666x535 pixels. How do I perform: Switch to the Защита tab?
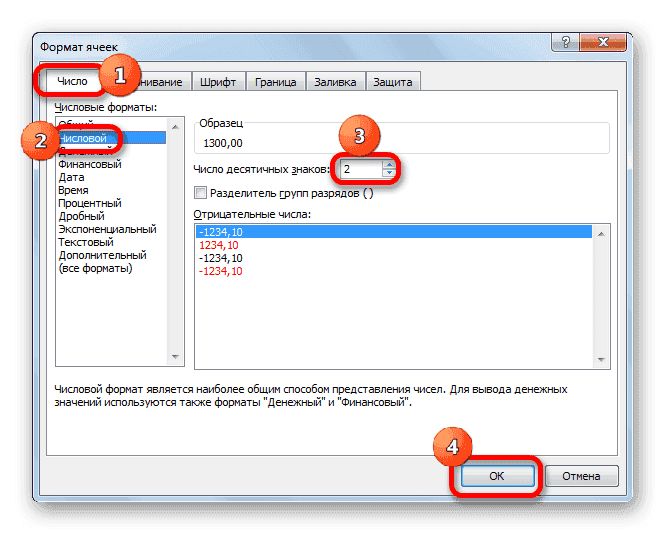(392, 82)
